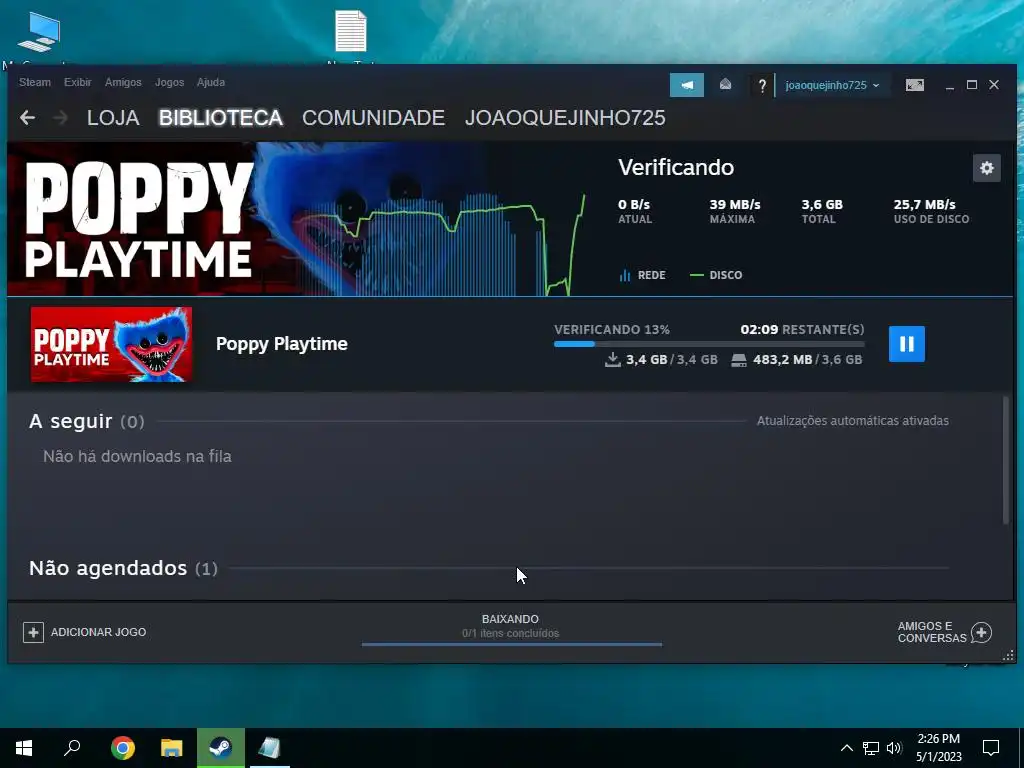The width and height of the screenshot is (1024, 768).
Task: Open AMIGOS E CONVERSAS
Action: coord(944,632)
